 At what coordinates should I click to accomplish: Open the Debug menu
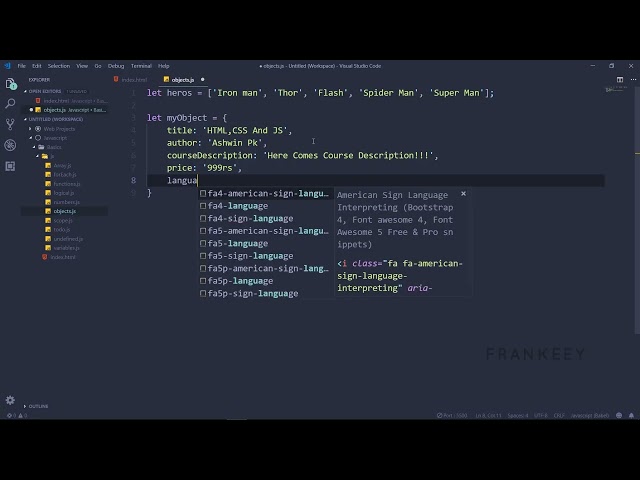pyautogui.click(x=116, y=66)
